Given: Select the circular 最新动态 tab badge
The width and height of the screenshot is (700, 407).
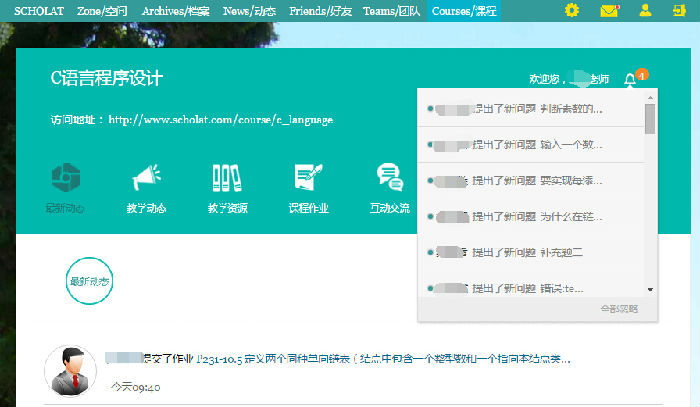Looking at the screenshot, I should tap(89, 282).
